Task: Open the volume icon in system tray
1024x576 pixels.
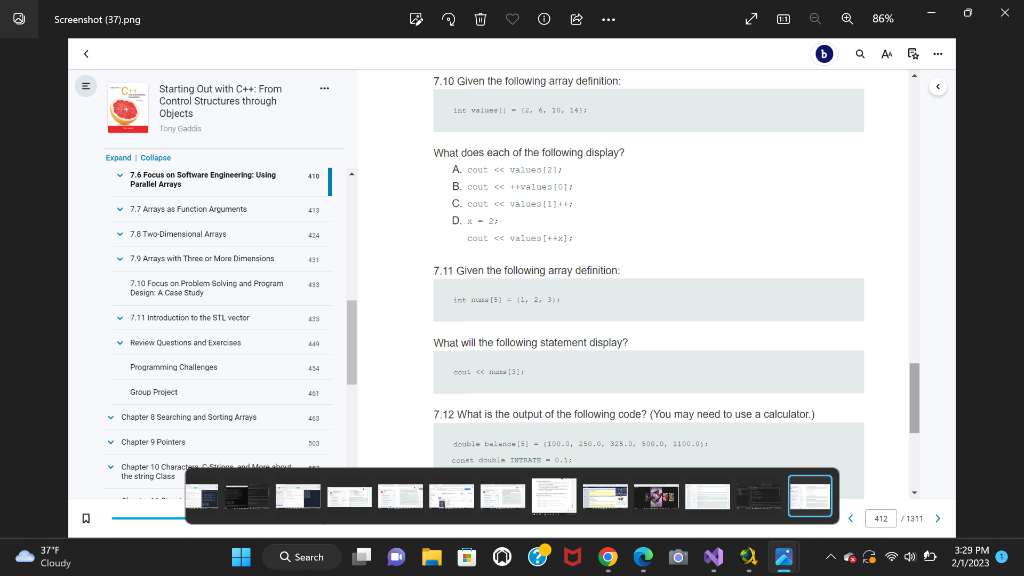Action: pyautogui.click(x=910, y=557)
